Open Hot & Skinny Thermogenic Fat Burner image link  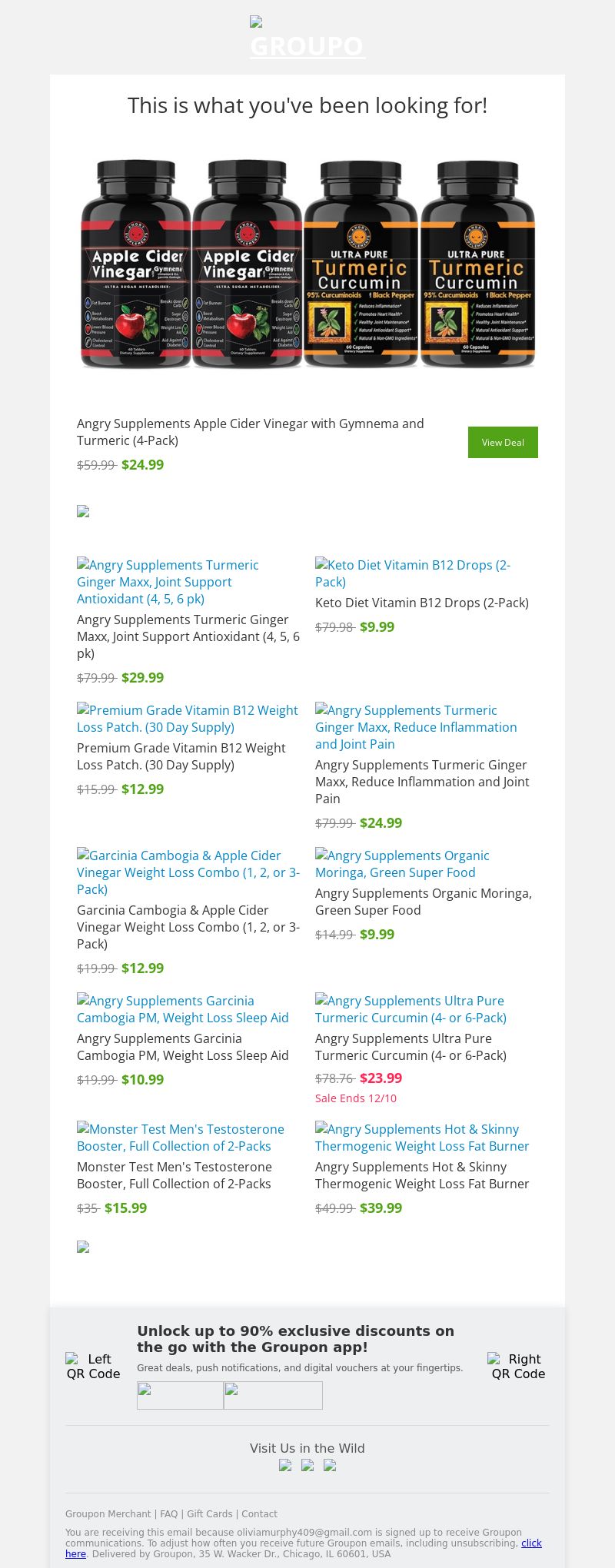tap(422, 1138)
